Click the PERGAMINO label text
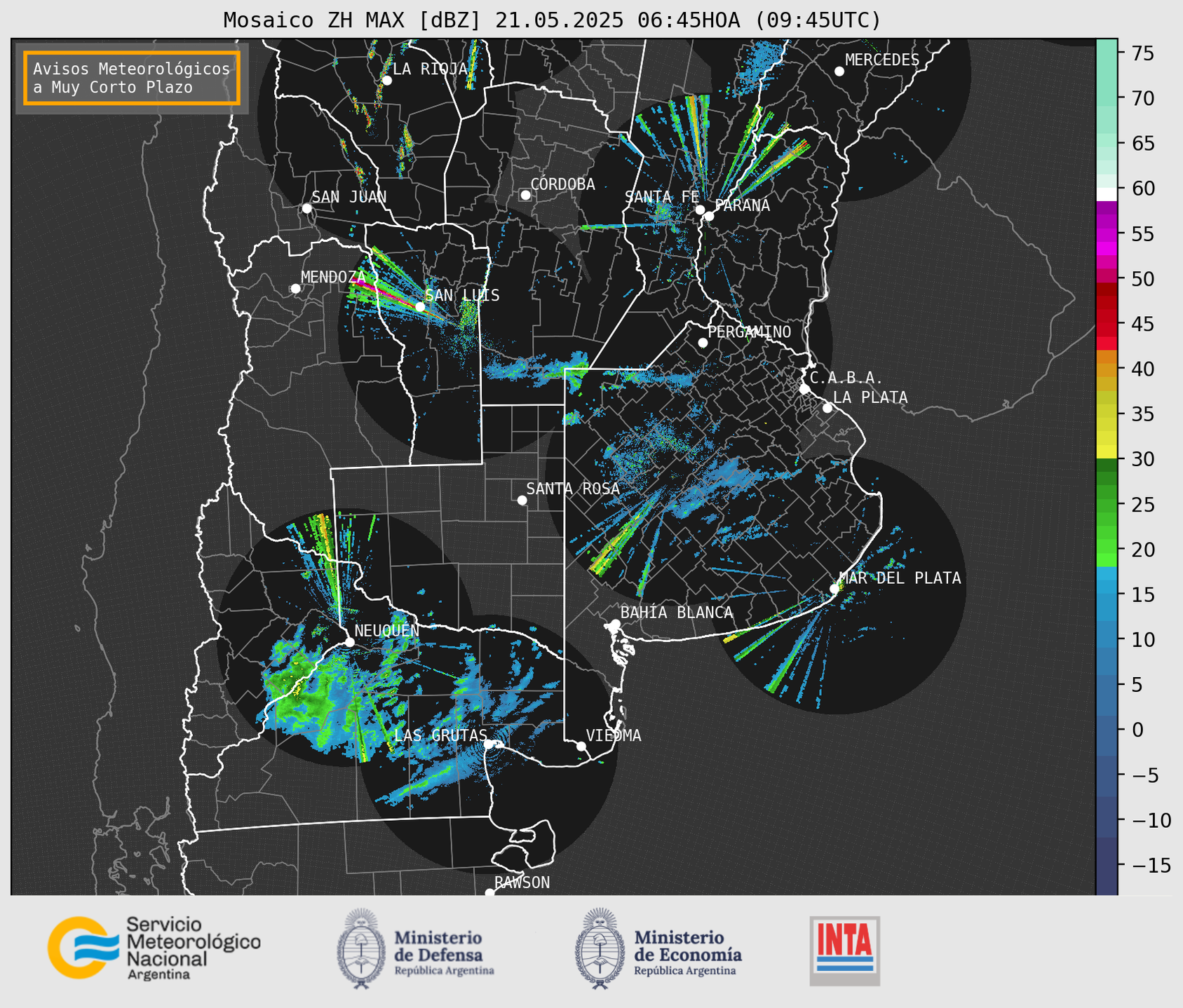This screenshot has height=1008, width=1183. coord(749,332)
